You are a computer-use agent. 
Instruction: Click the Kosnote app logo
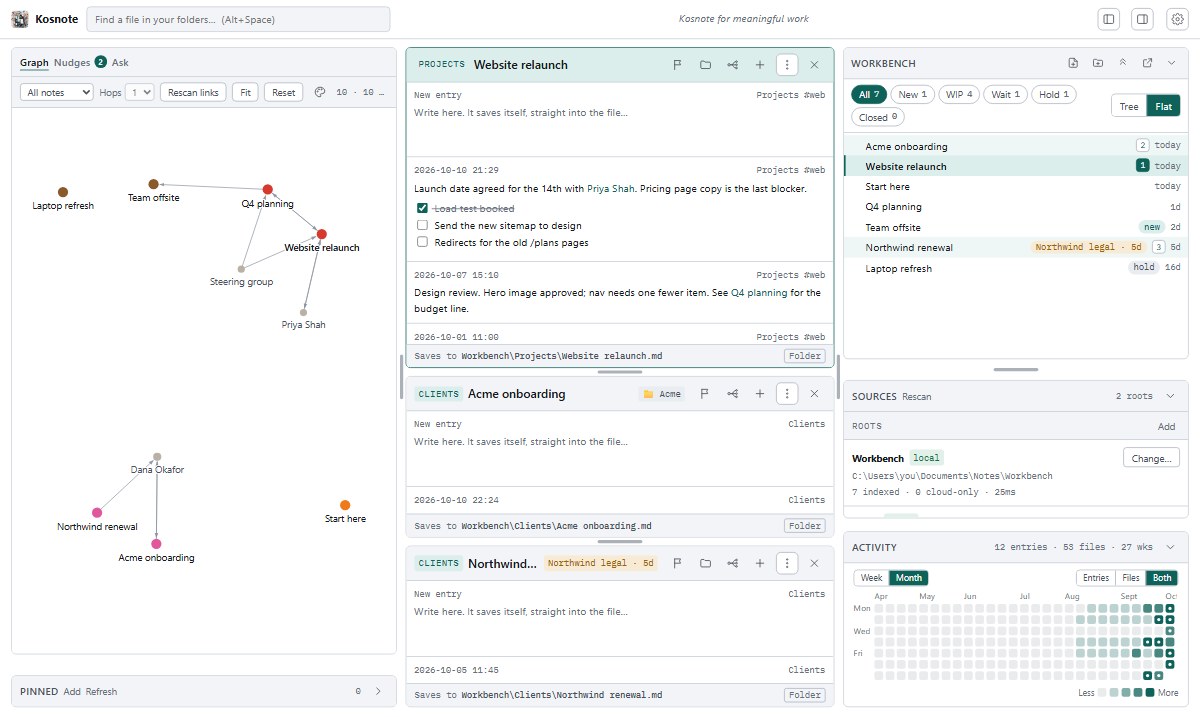click(x=20, y=19)
